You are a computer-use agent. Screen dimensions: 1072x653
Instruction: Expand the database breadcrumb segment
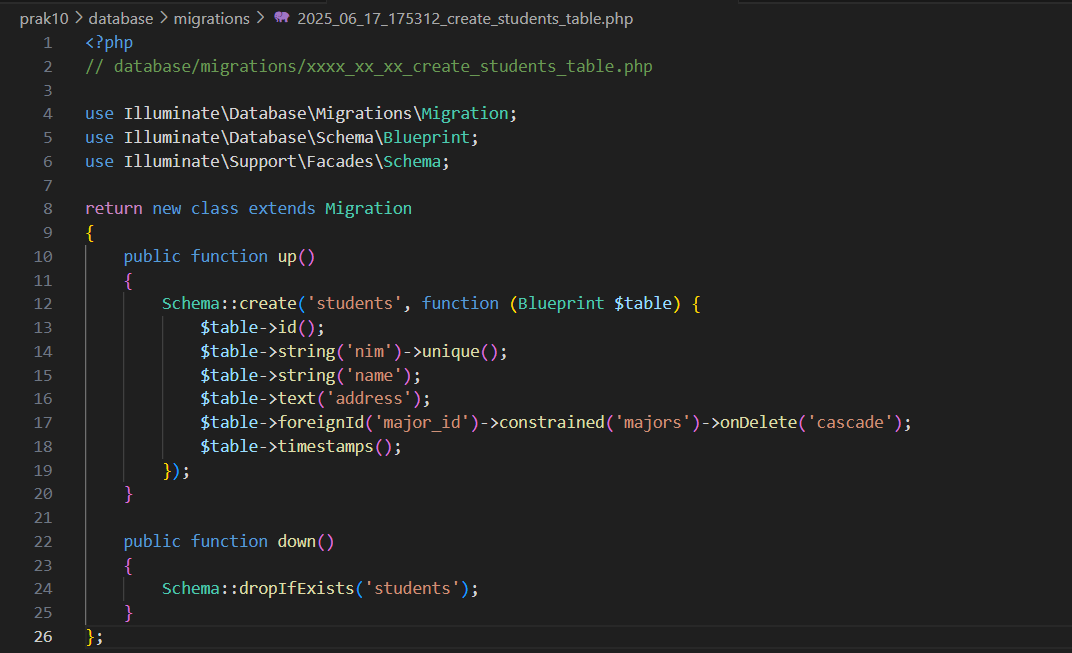coord(121,18)
